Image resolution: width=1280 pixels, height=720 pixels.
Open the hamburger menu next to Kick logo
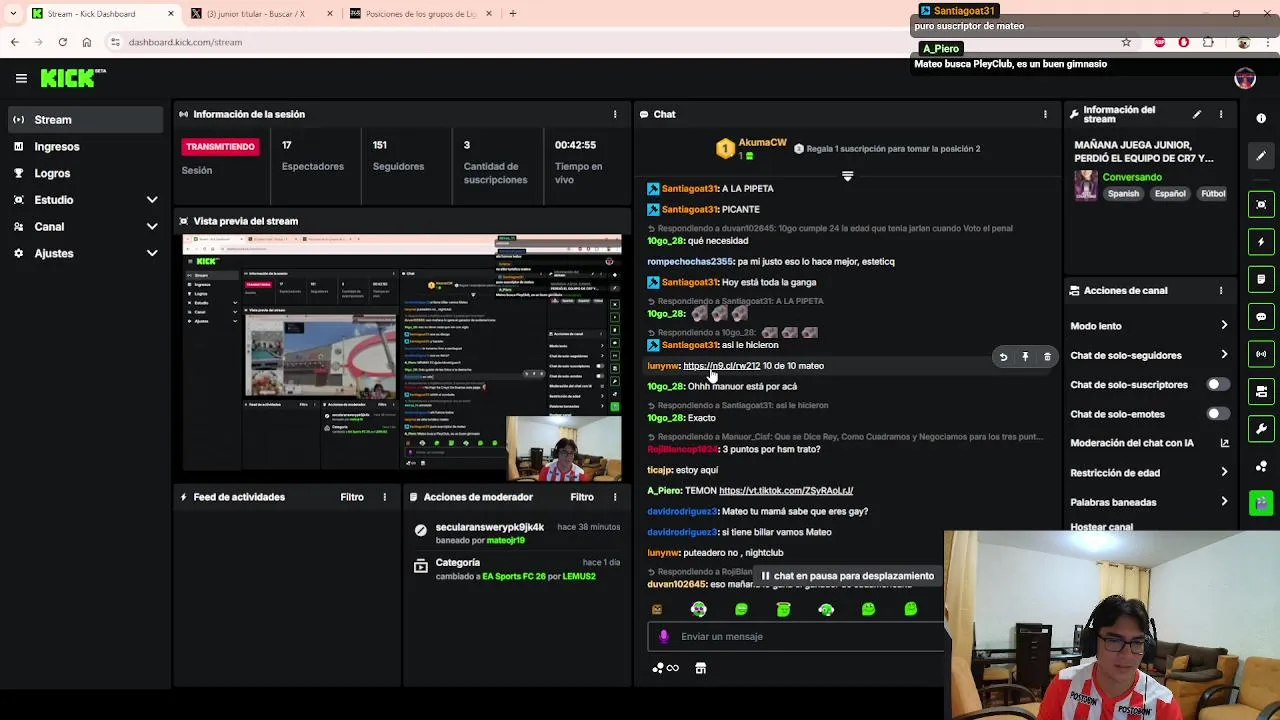tap(21, 78)
